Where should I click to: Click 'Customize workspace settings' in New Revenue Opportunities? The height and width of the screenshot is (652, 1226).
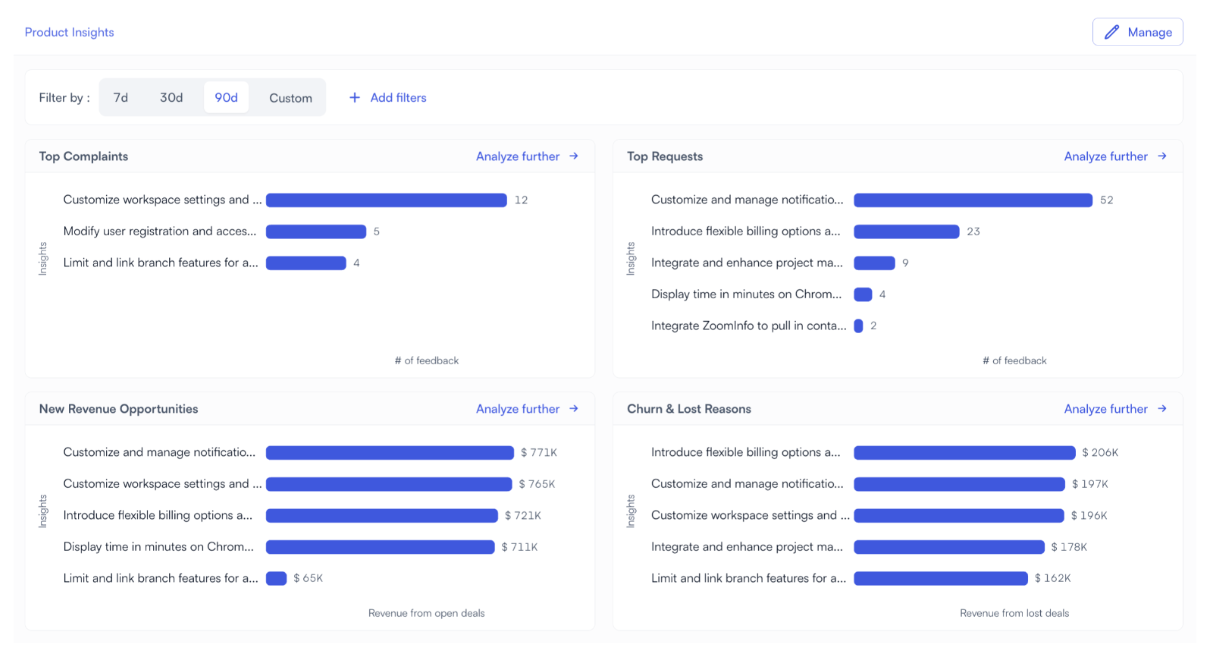pos(163,484)
